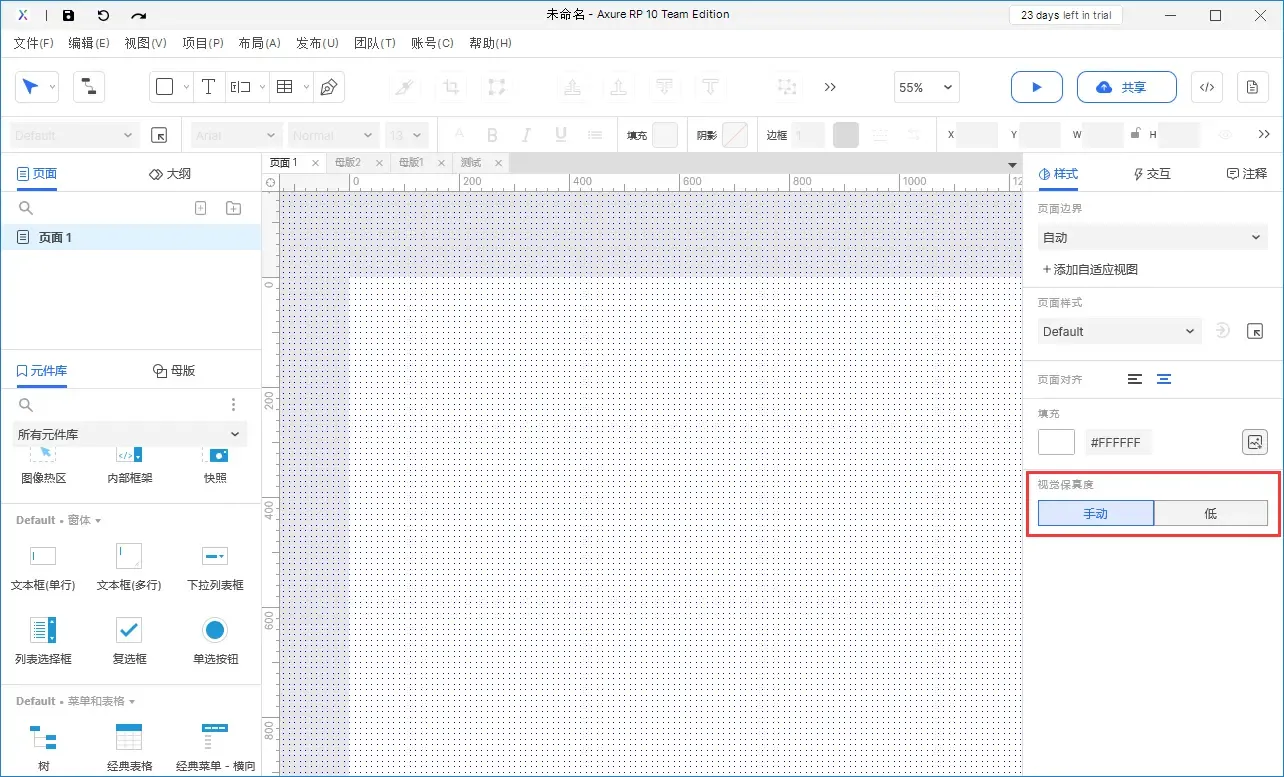Open the zoom level 55% dropdown
This screenshot has width=1284, height=777.
(925, 87)
